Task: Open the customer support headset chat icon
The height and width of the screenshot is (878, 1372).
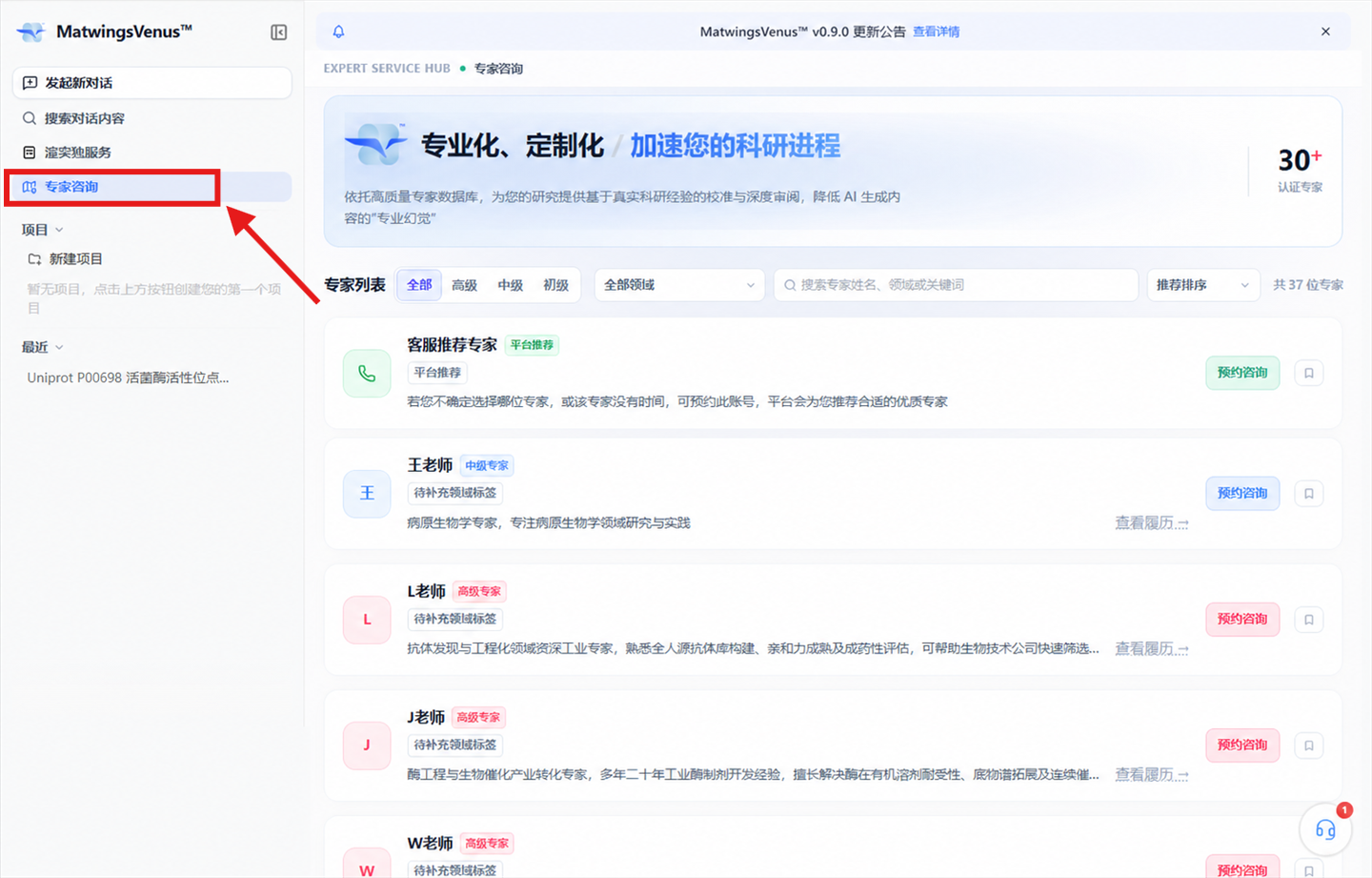Action: tap(1325, 829)
